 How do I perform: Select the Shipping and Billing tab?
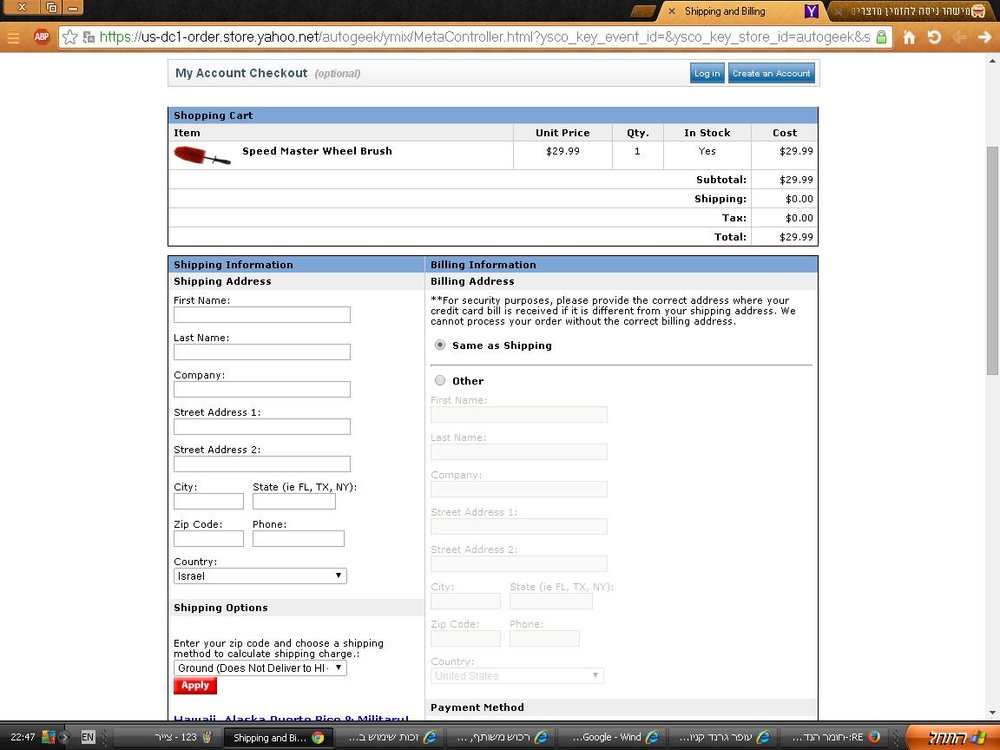click(x=740, y=11)
